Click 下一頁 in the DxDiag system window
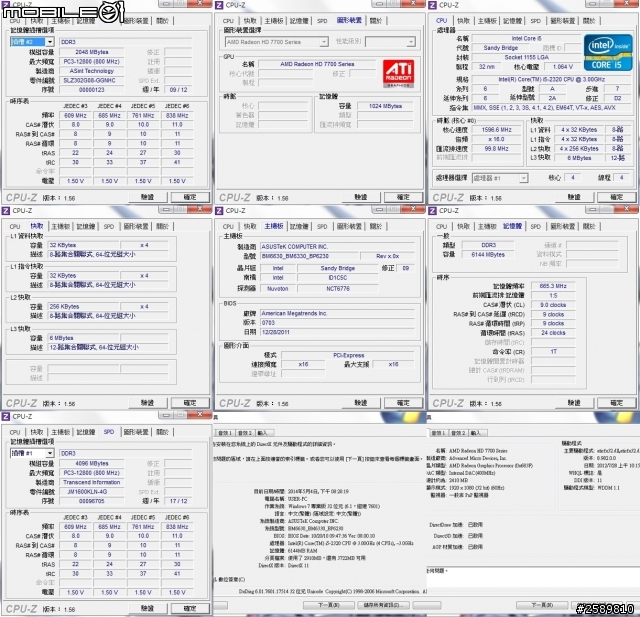This screenshot has height=617, width=640. (328, 605)
